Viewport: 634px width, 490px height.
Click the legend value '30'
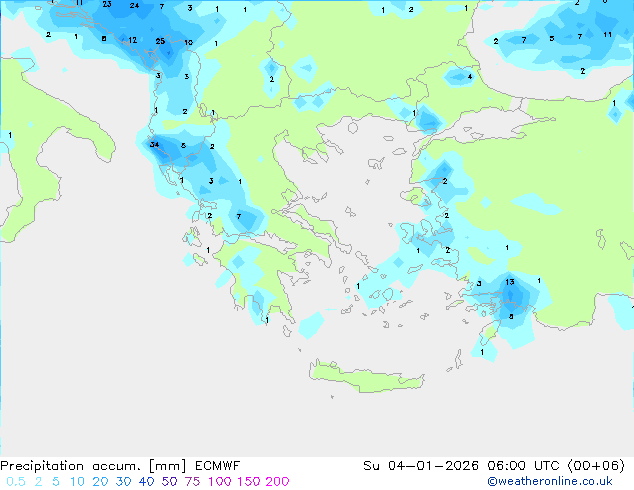click(123, 482)
